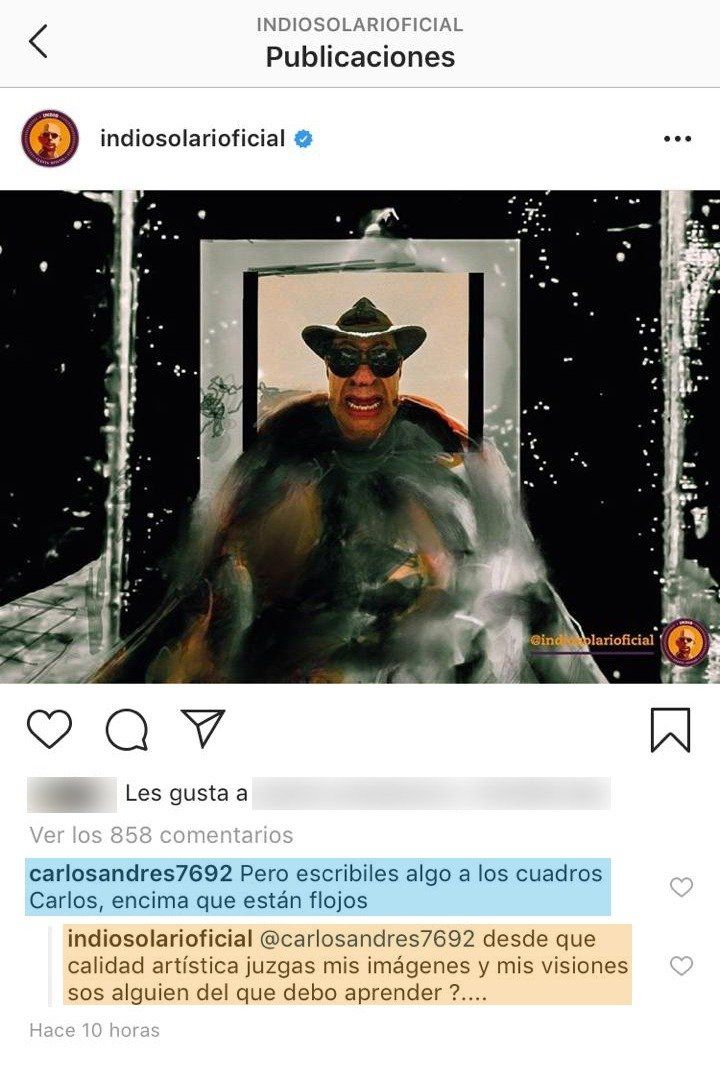Tap the Hace 10 horas timestamp
The height and width of the screenshot is (1075, 720).
95,1030
